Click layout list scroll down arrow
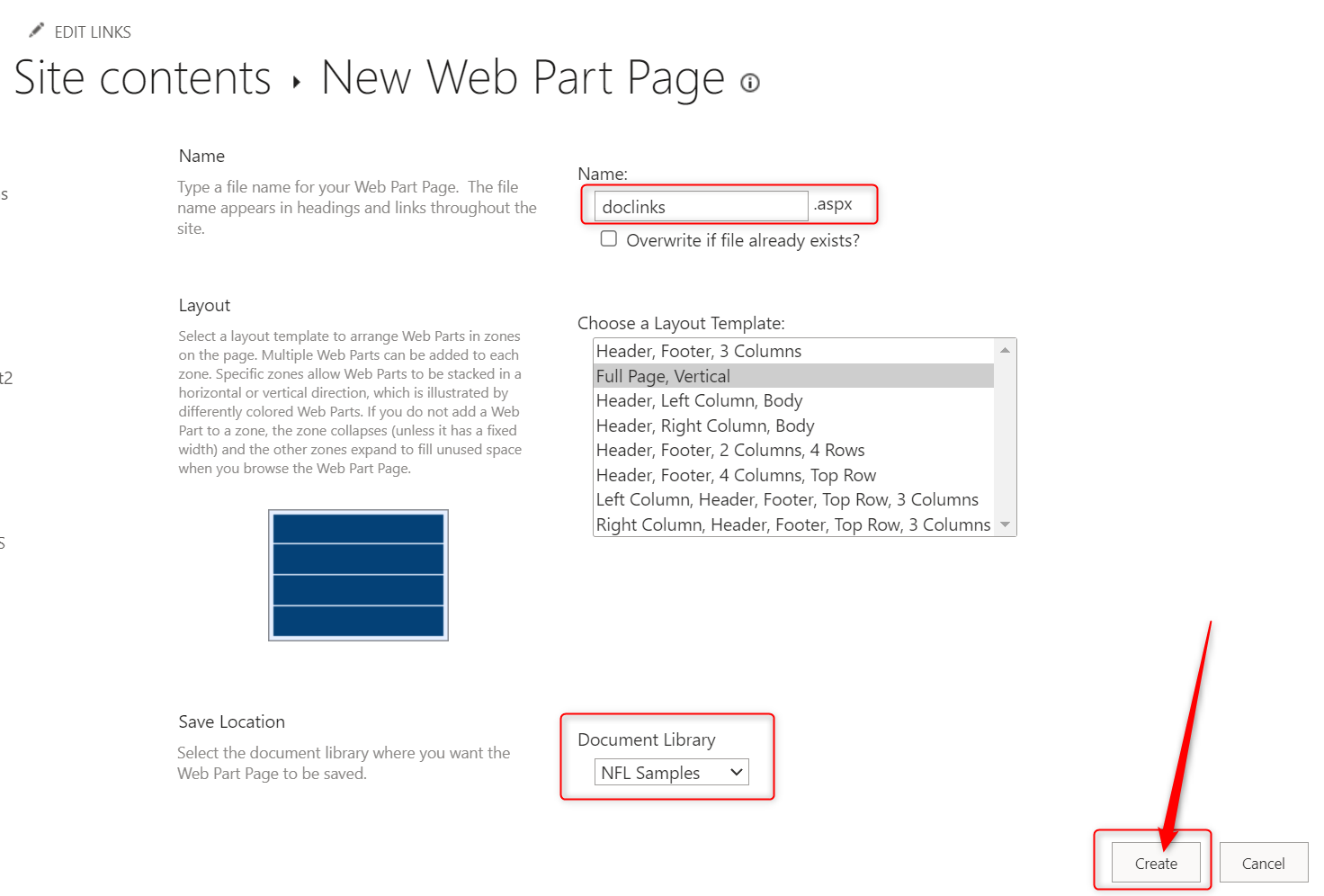 pos(1005,524)
